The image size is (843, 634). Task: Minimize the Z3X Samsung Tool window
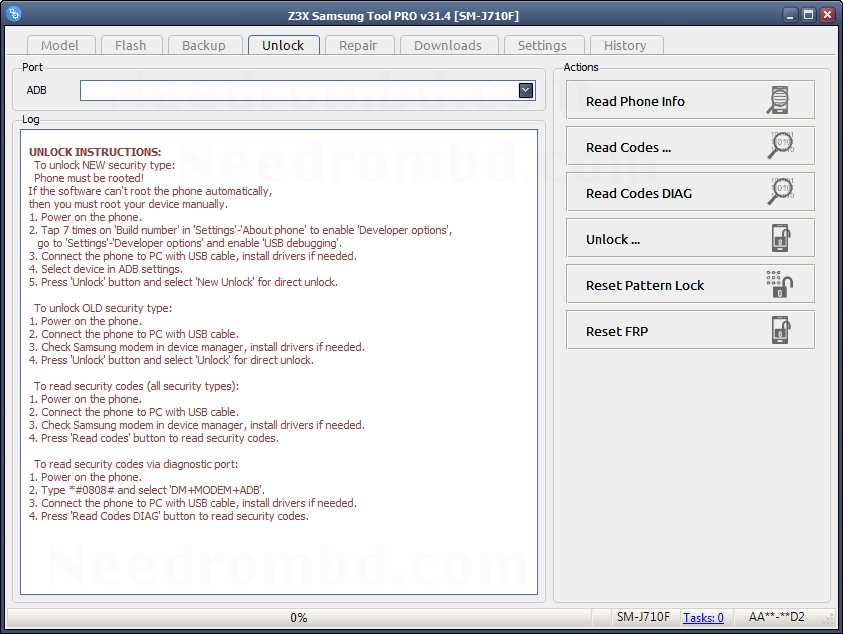pos(790,15)
